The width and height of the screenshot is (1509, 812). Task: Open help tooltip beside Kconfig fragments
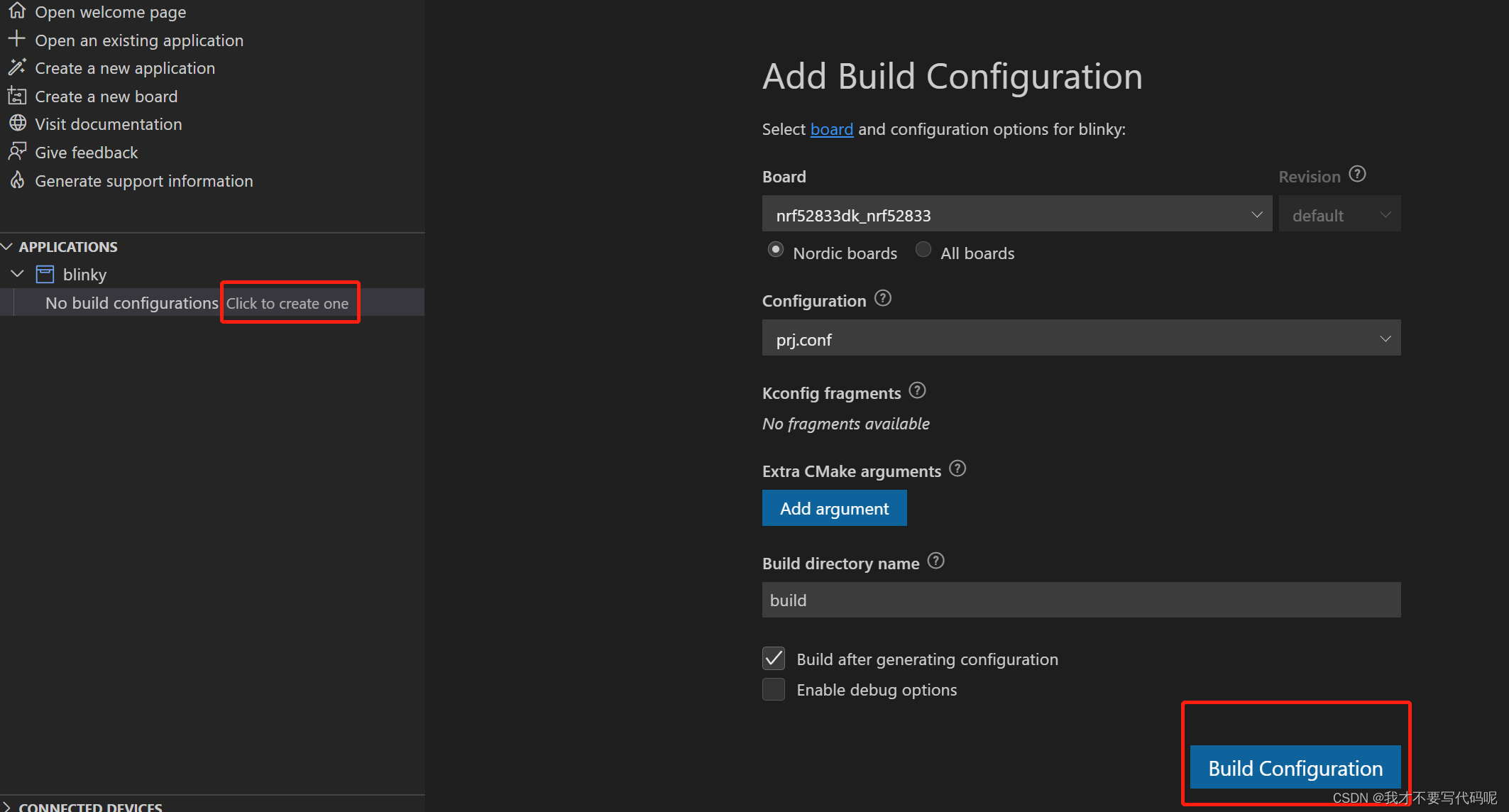click(x=917, y=391)
